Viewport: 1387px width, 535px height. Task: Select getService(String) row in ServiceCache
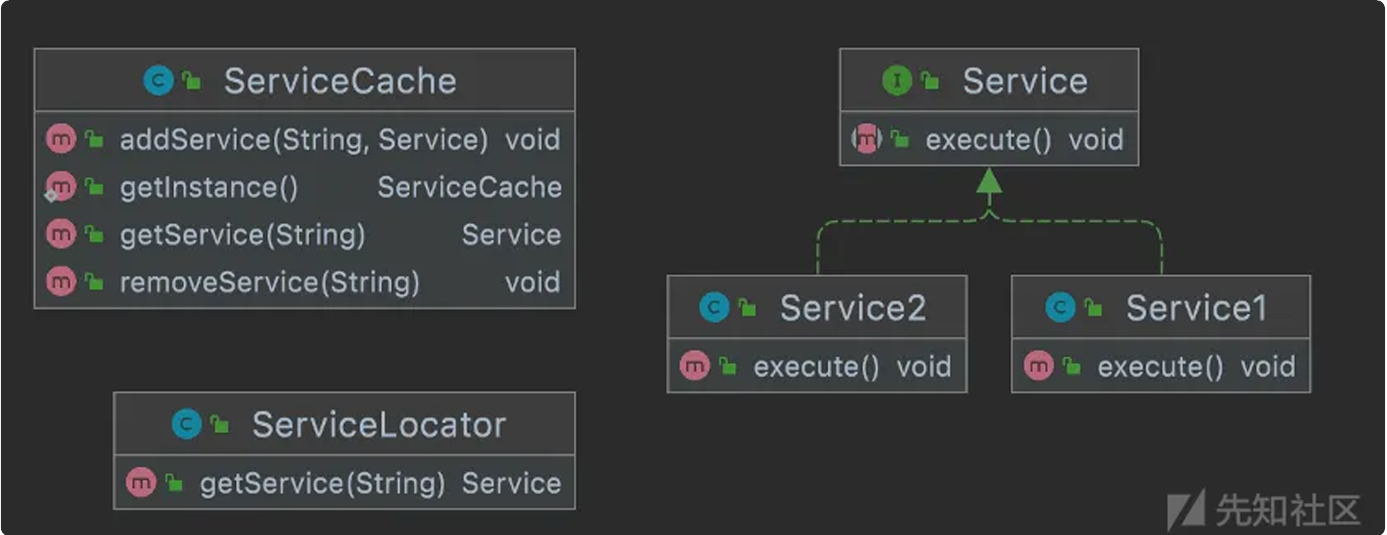(242, 235)
